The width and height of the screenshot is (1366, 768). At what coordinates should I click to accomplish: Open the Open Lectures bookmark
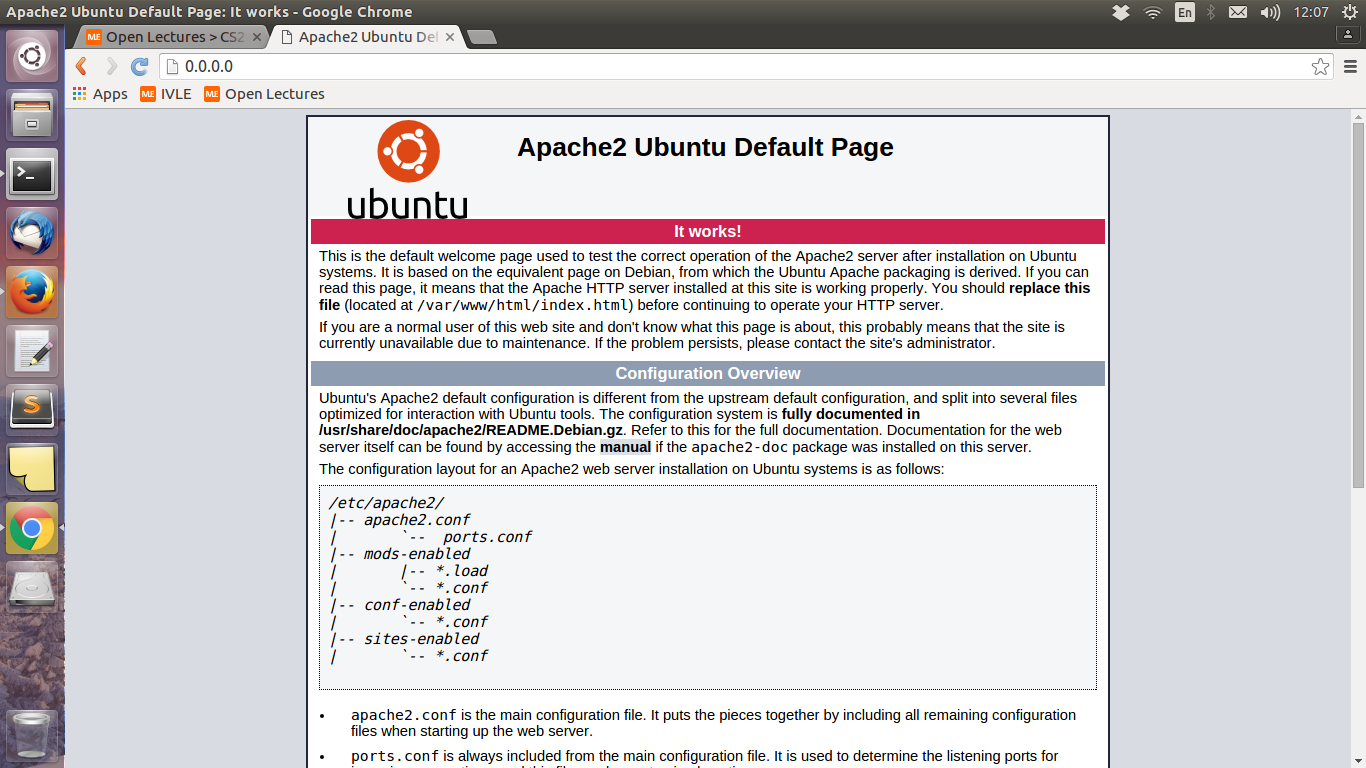(x=265, y=94)
